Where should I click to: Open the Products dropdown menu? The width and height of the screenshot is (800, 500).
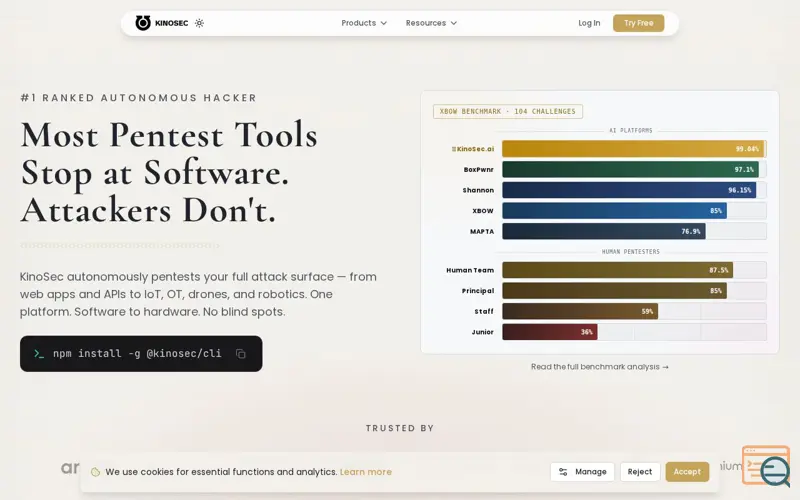pos(364,23)
